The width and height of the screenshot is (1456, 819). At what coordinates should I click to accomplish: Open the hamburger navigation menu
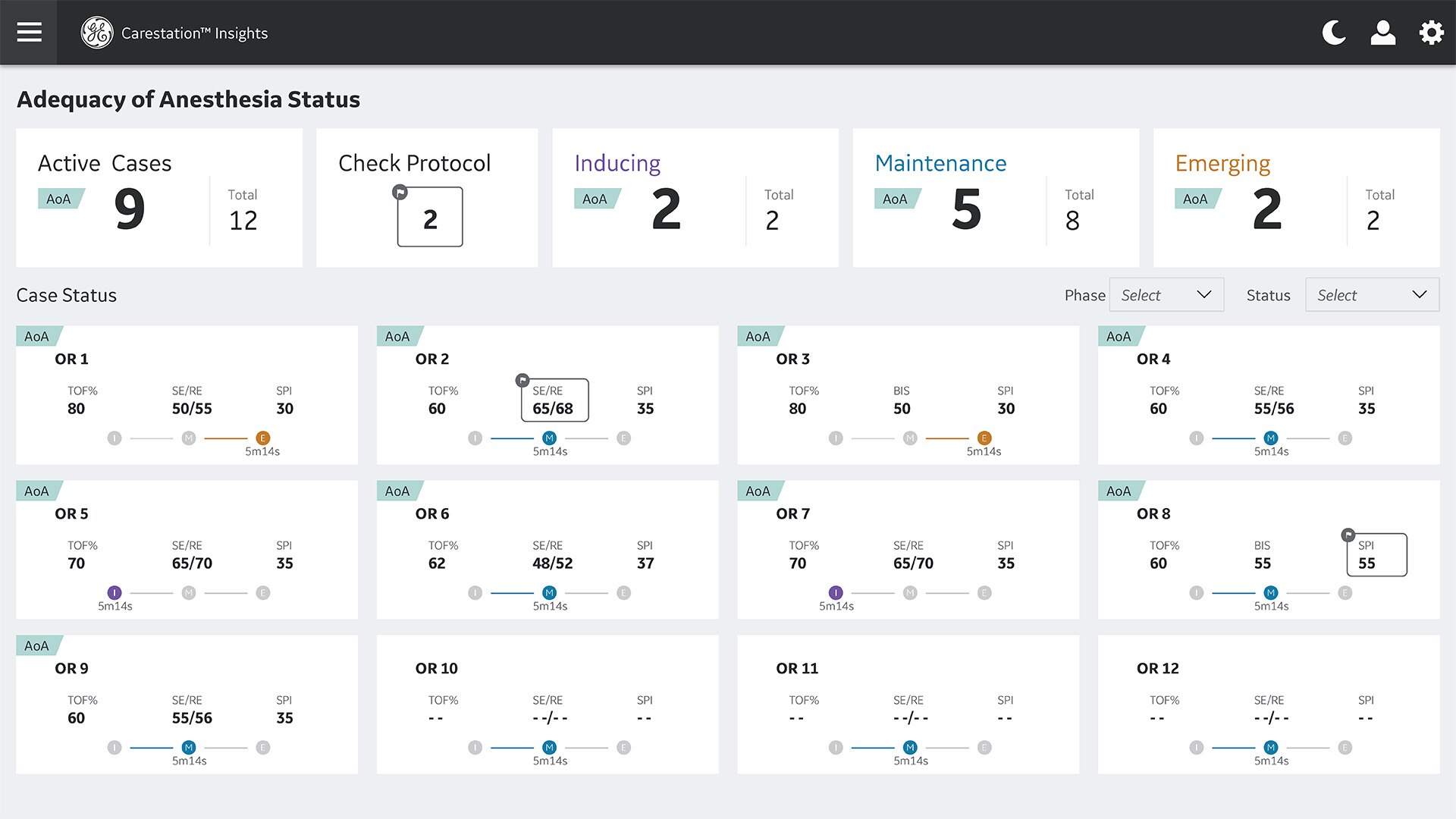coord(29,33)
